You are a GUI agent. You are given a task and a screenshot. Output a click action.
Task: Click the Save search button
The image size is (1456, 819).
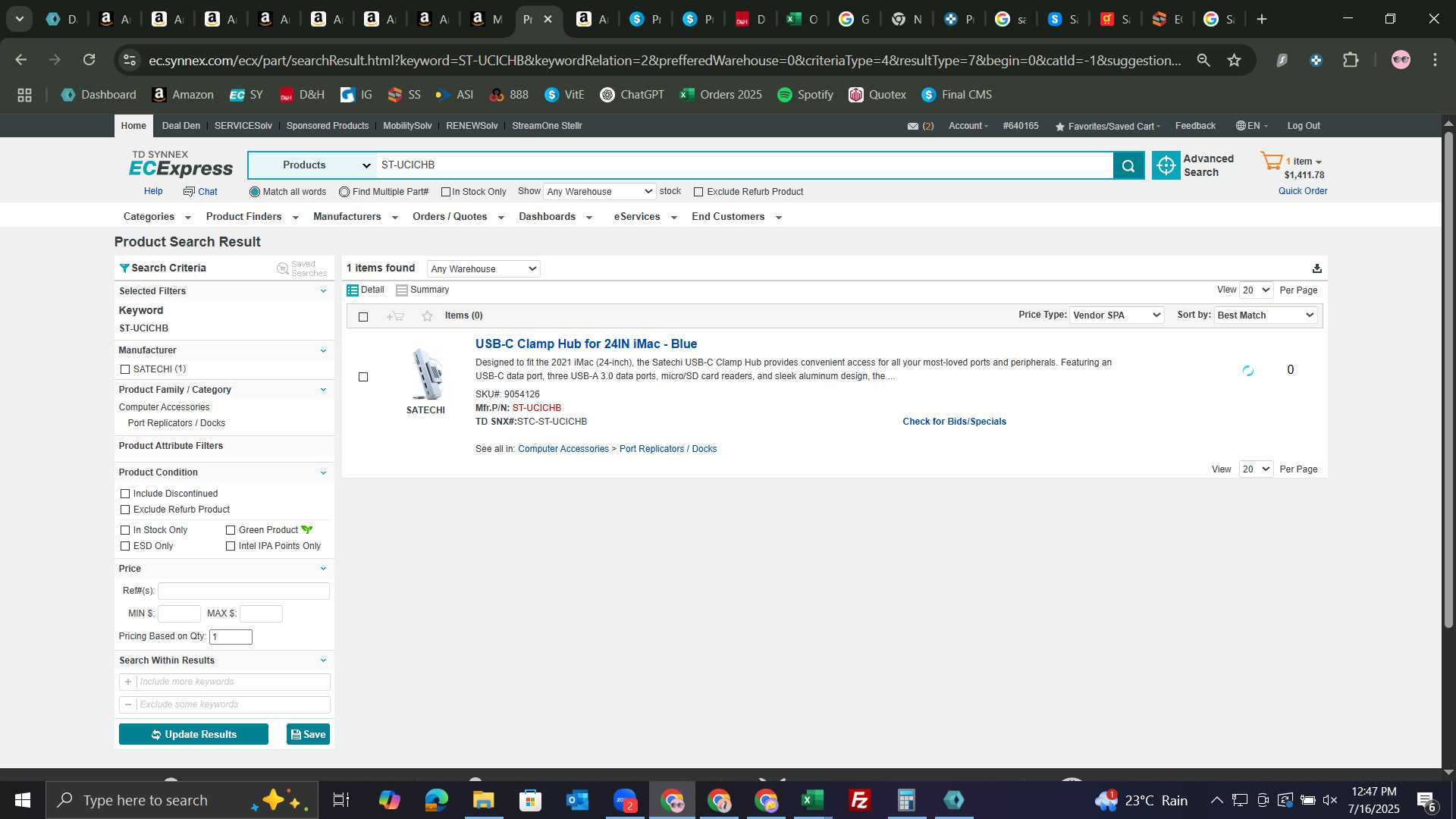[x=308, y=735]
